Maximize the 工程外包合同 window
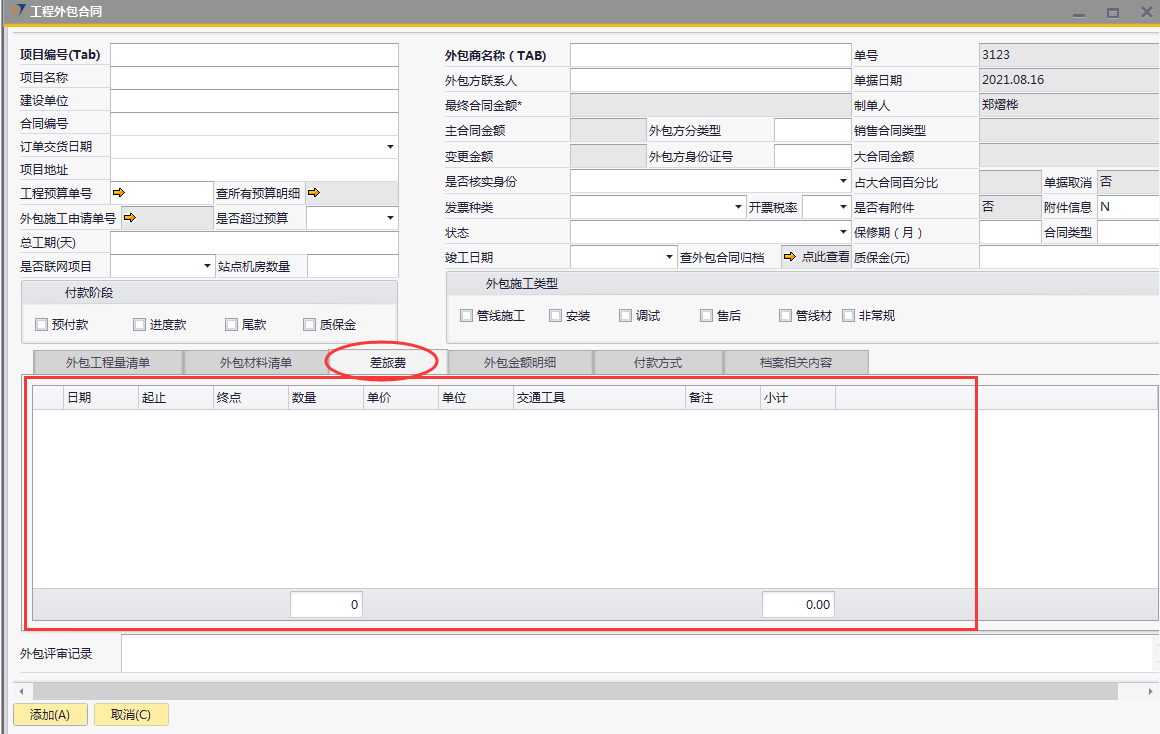1160x734 pixels. coord(1112,12)
